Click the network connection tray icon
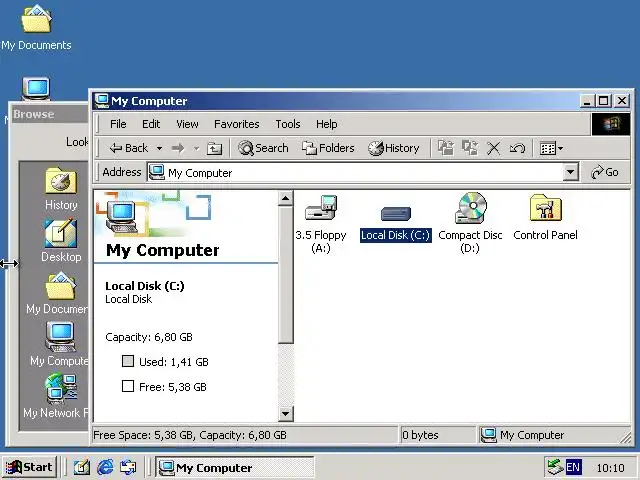This screenshot has width=640, height=480. 555,467
